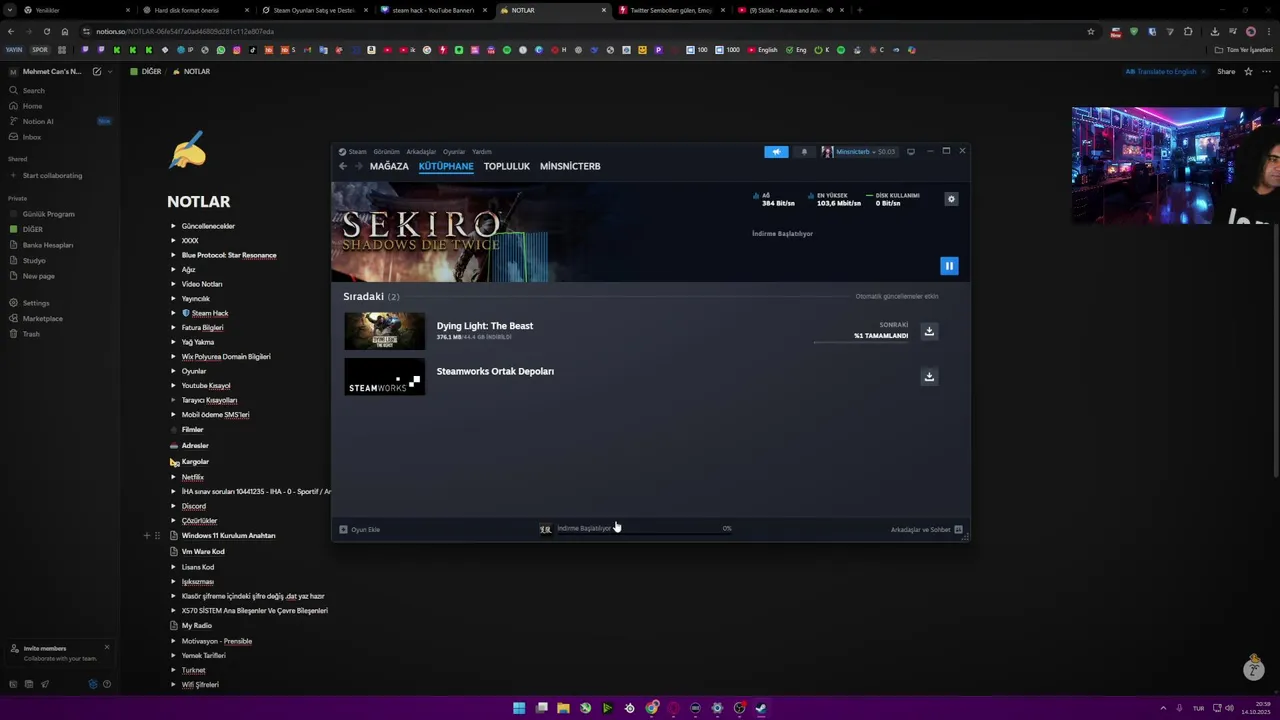Expand the Steam Hack toggle
Image resolution: width=1280 pixels, height=720 pixels.
pos(173,313)
